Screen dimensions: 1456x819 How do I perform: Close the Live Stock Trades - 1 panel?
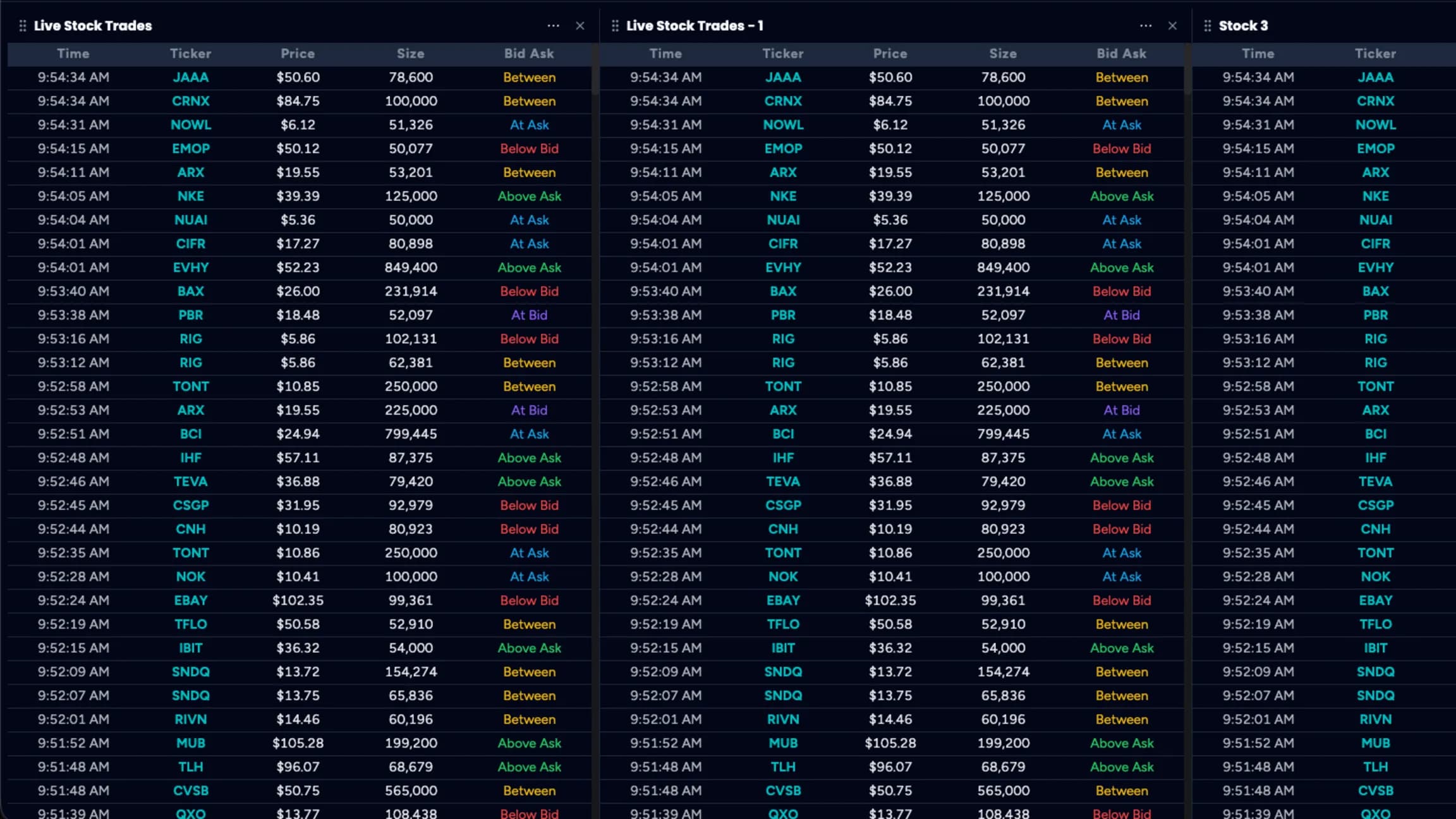(x=1172, y=26)
